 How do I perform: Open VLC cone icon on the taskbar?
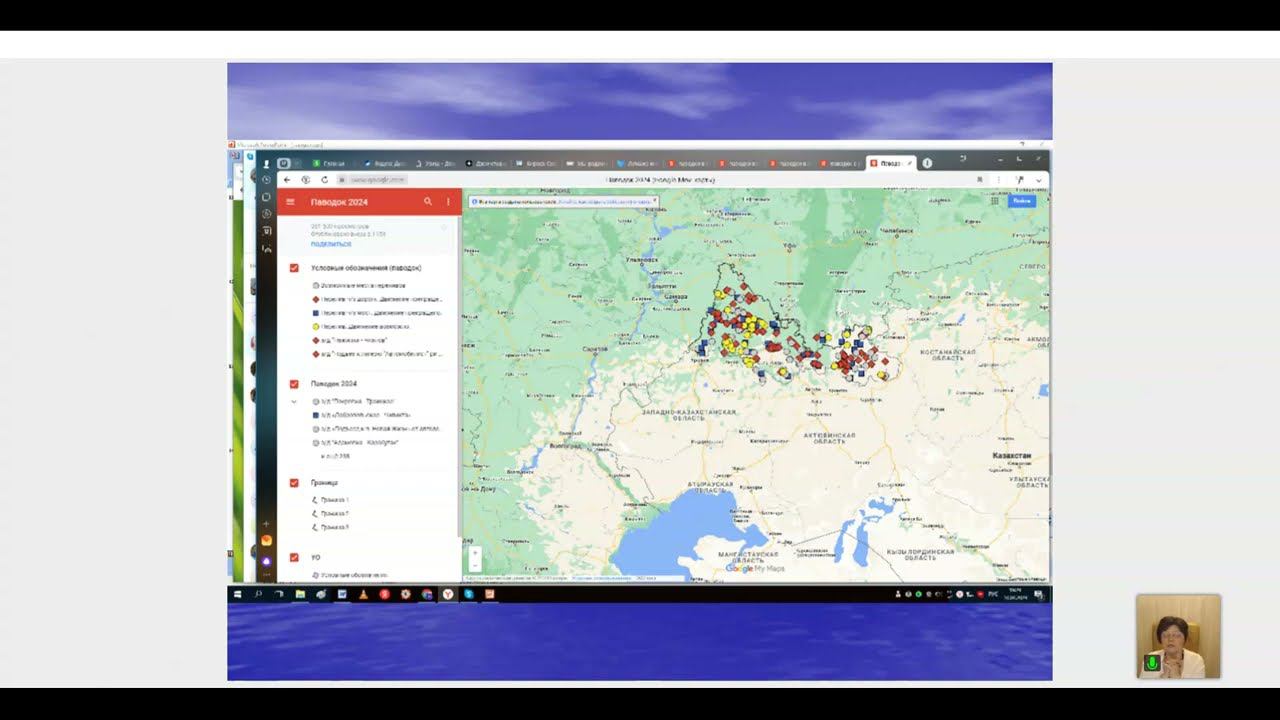click(363, 594)
